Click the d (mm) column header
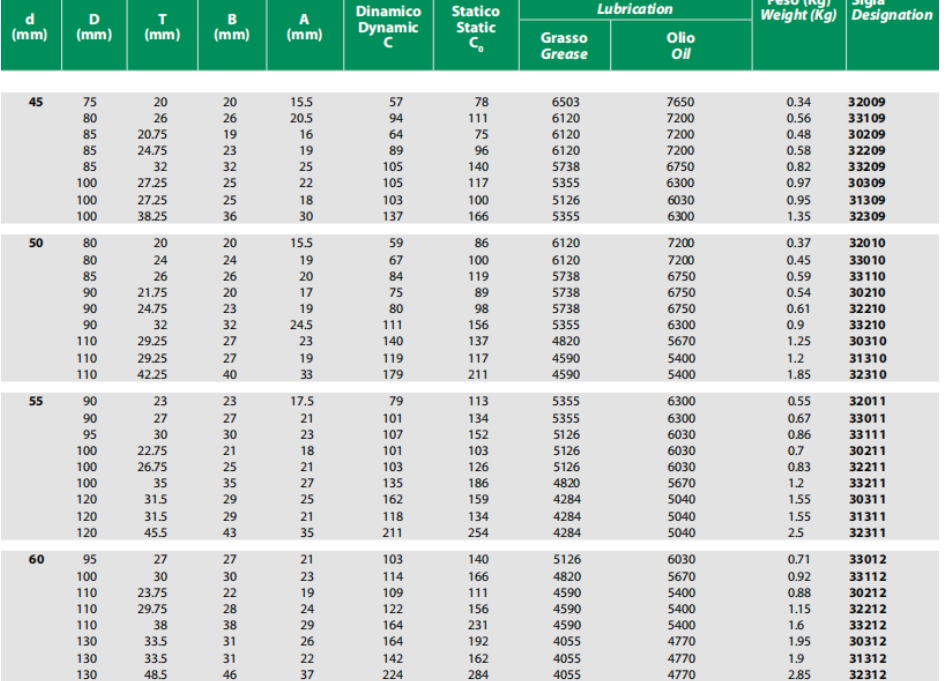The image size is (945, 681). (x=30, y=27)
